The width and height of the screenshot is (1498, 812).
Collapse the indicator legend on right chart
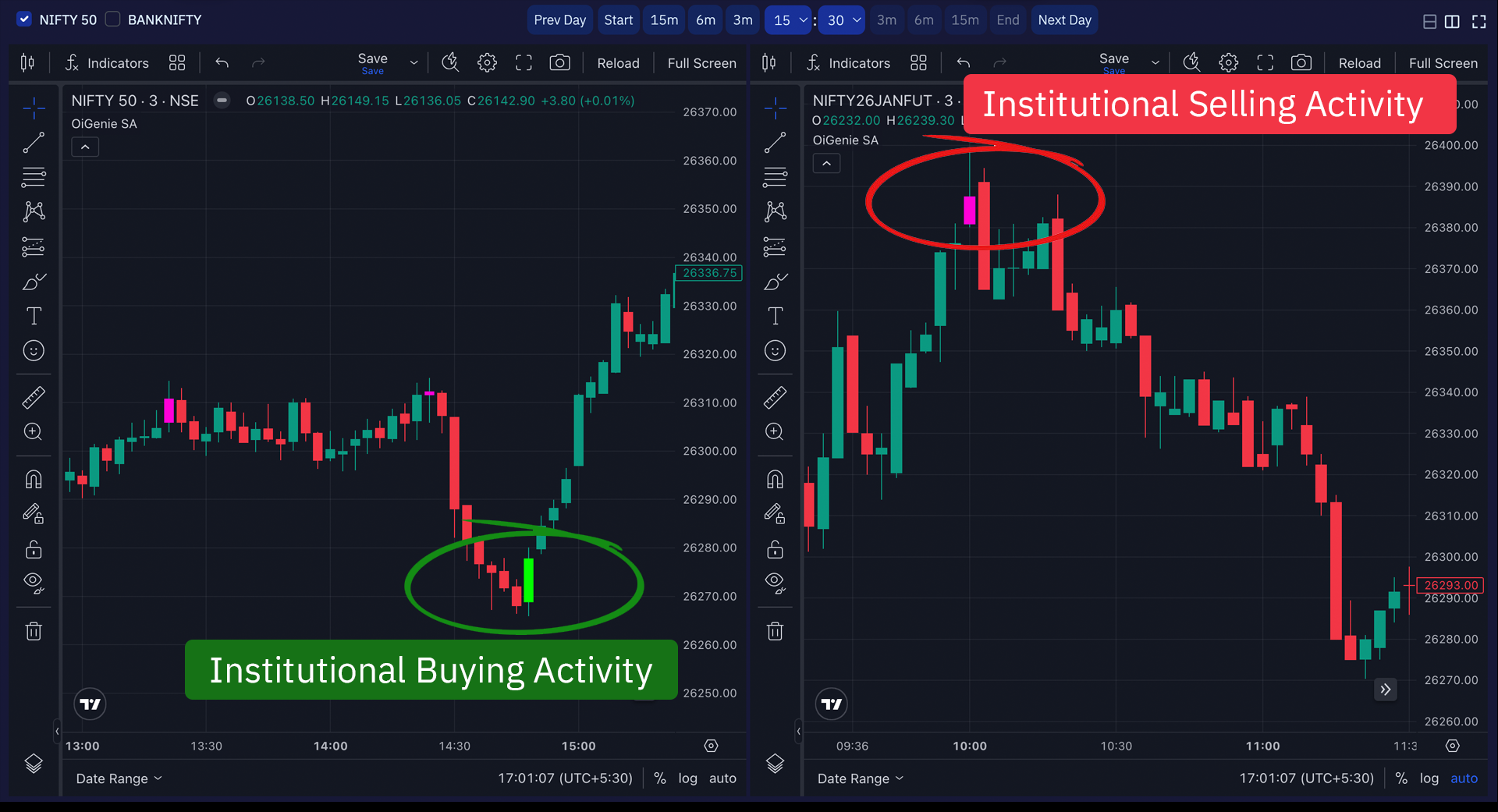826,164
